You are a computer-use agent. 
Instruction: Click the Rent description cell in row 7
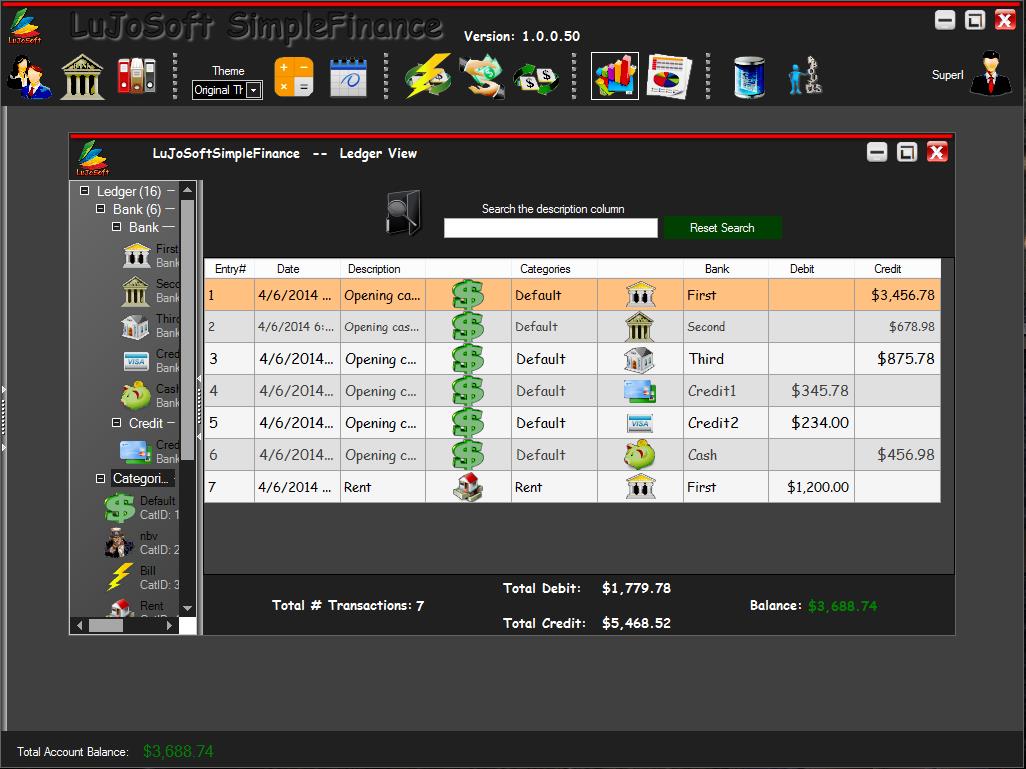pyautogui.click(x=383, y=488)
